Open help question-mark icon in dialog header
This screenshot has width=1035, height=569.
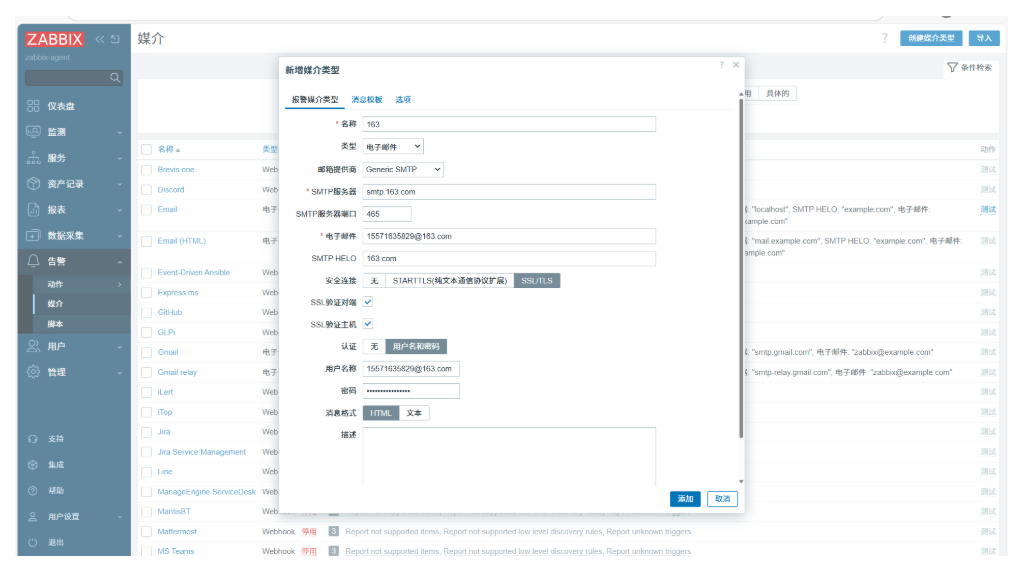(721, 65)
